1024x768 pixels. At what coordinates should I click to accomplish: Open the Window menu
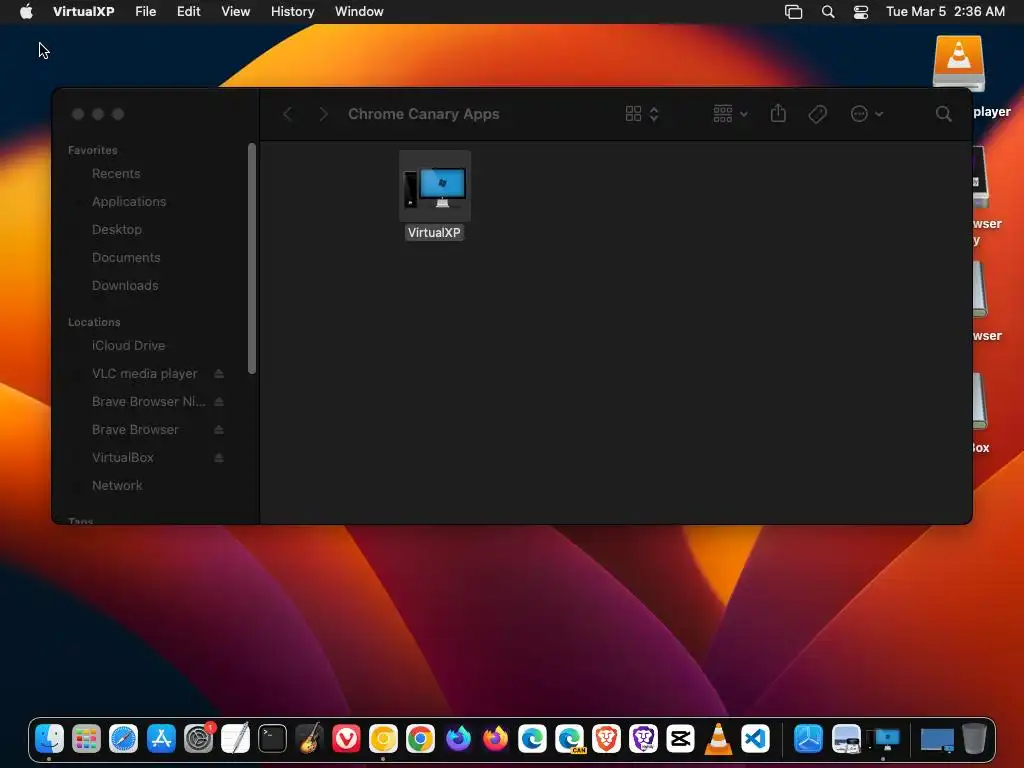(359, 12)
